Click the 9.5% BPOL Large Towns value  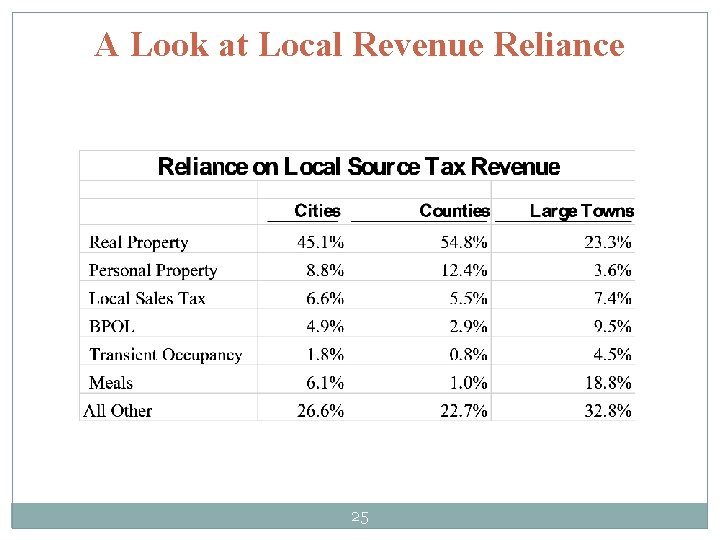pos(613,326)
